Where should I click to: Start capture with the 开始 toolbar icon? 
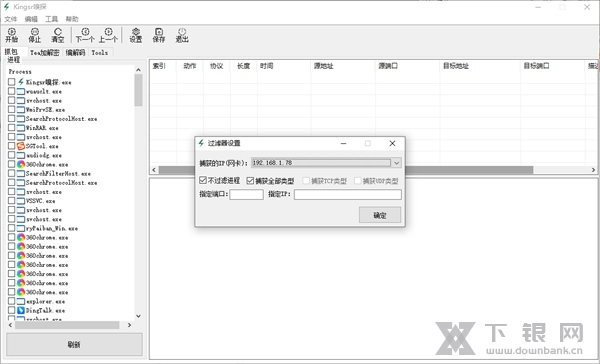pos(11,35)
